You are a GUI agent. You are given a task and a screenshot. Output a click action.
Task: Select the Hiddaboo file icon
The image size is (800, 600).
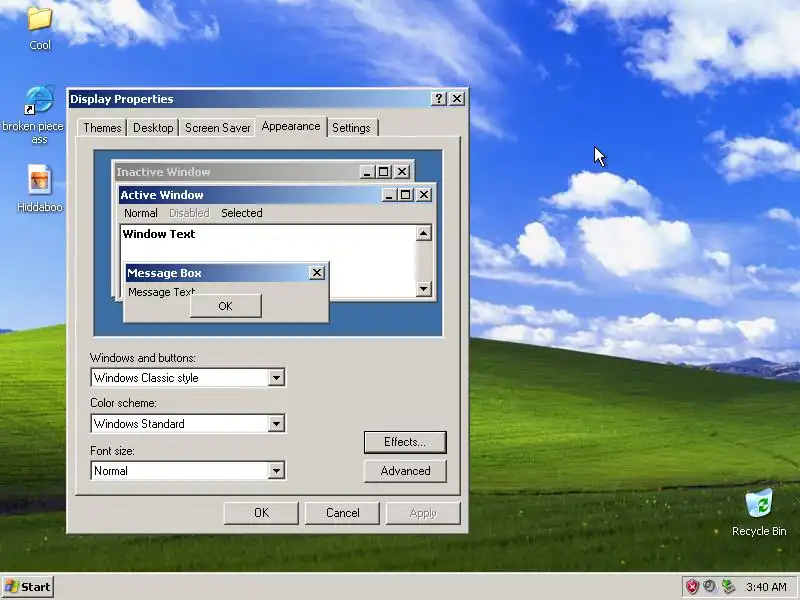(39, 180)
